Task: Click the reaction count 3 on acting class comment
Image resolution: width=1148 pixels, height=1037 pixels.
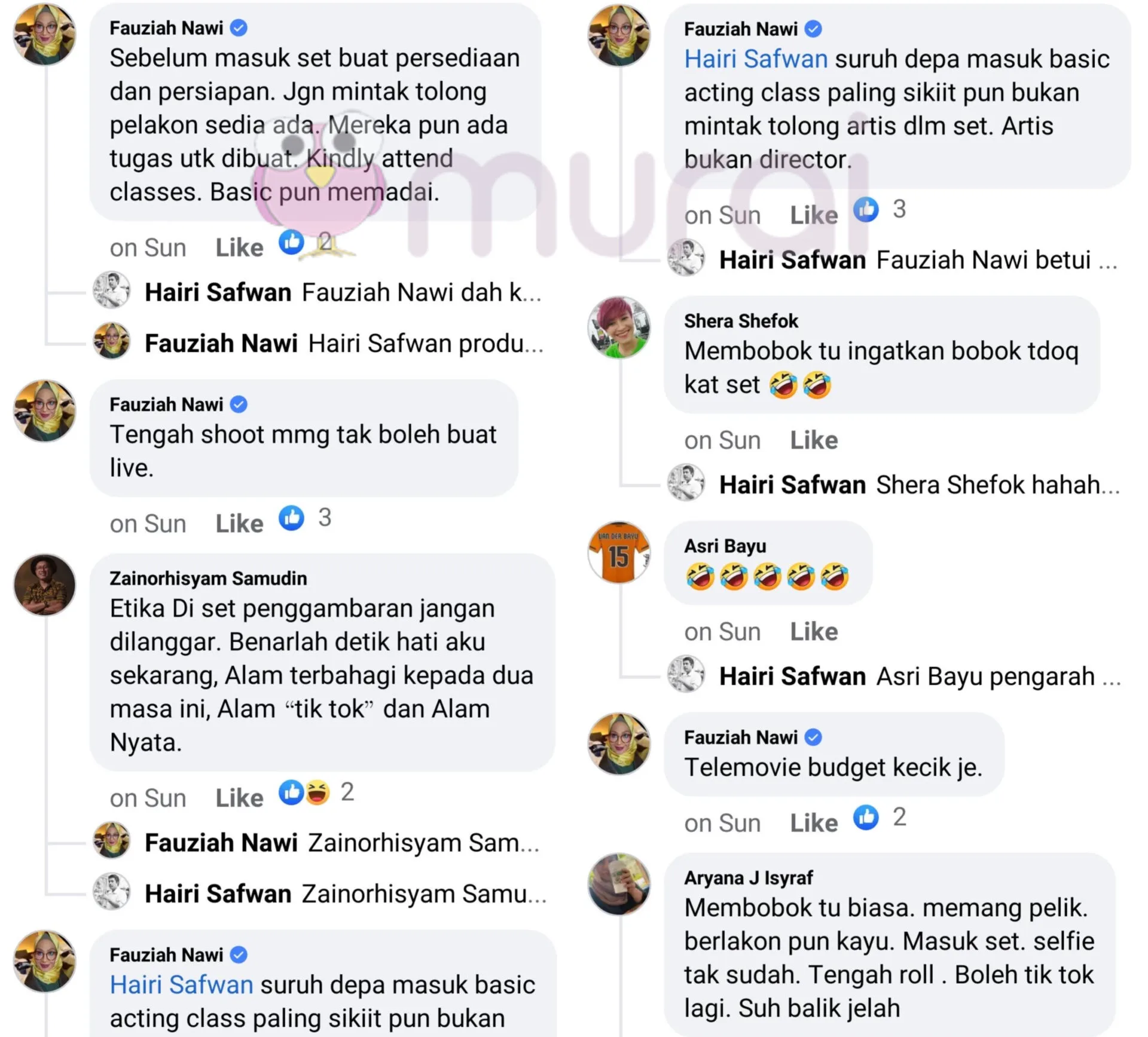Action: click(899, 210)
